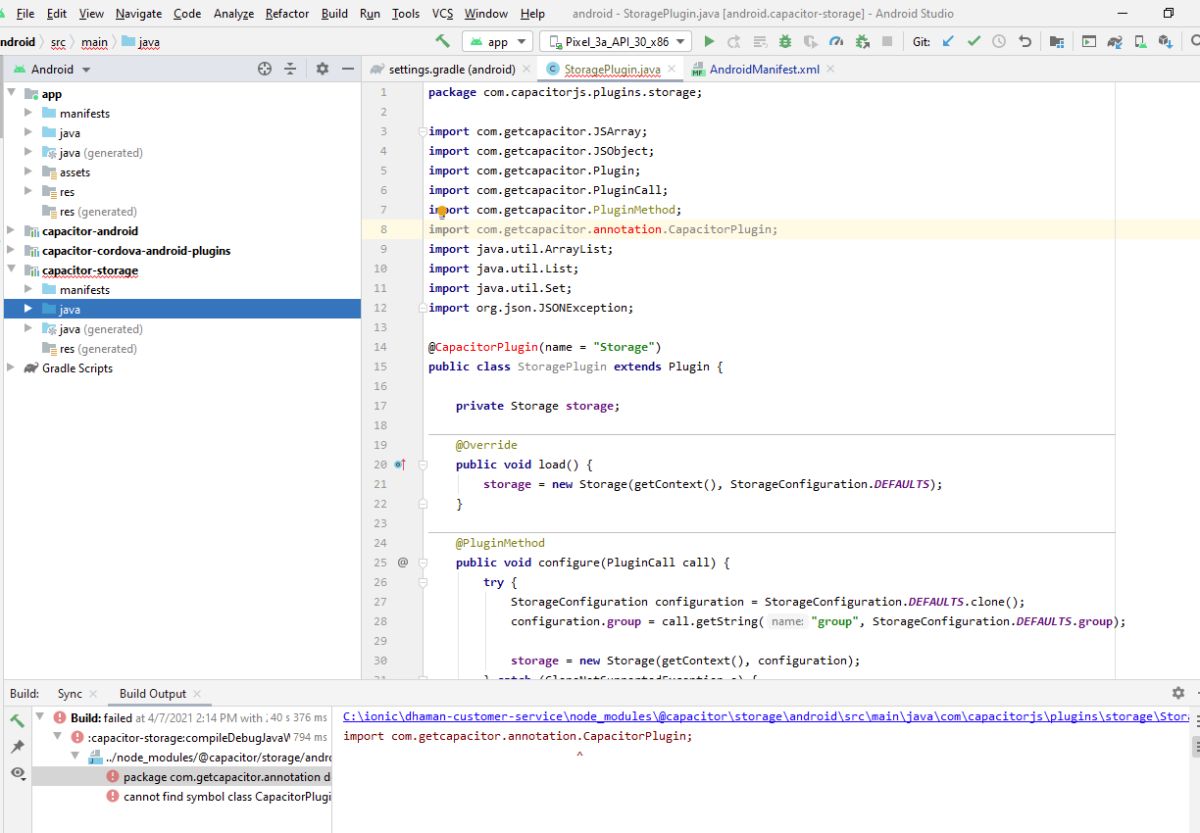1200x833 pixels.
Task: Click Git Commit green checkmark
Action: (974, 42)
